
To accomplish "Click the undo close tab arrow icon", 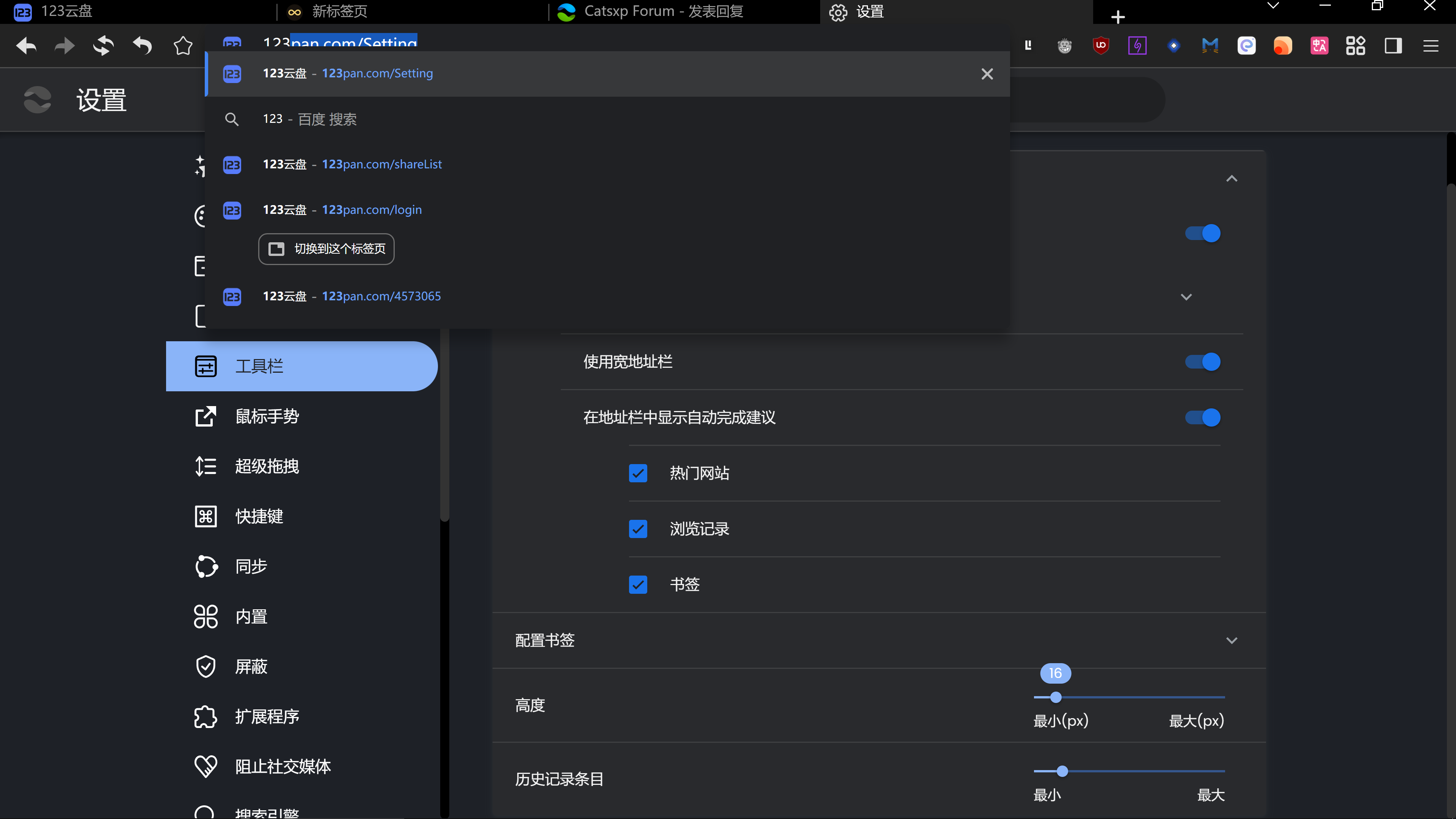I will click(x=143, y=45).
